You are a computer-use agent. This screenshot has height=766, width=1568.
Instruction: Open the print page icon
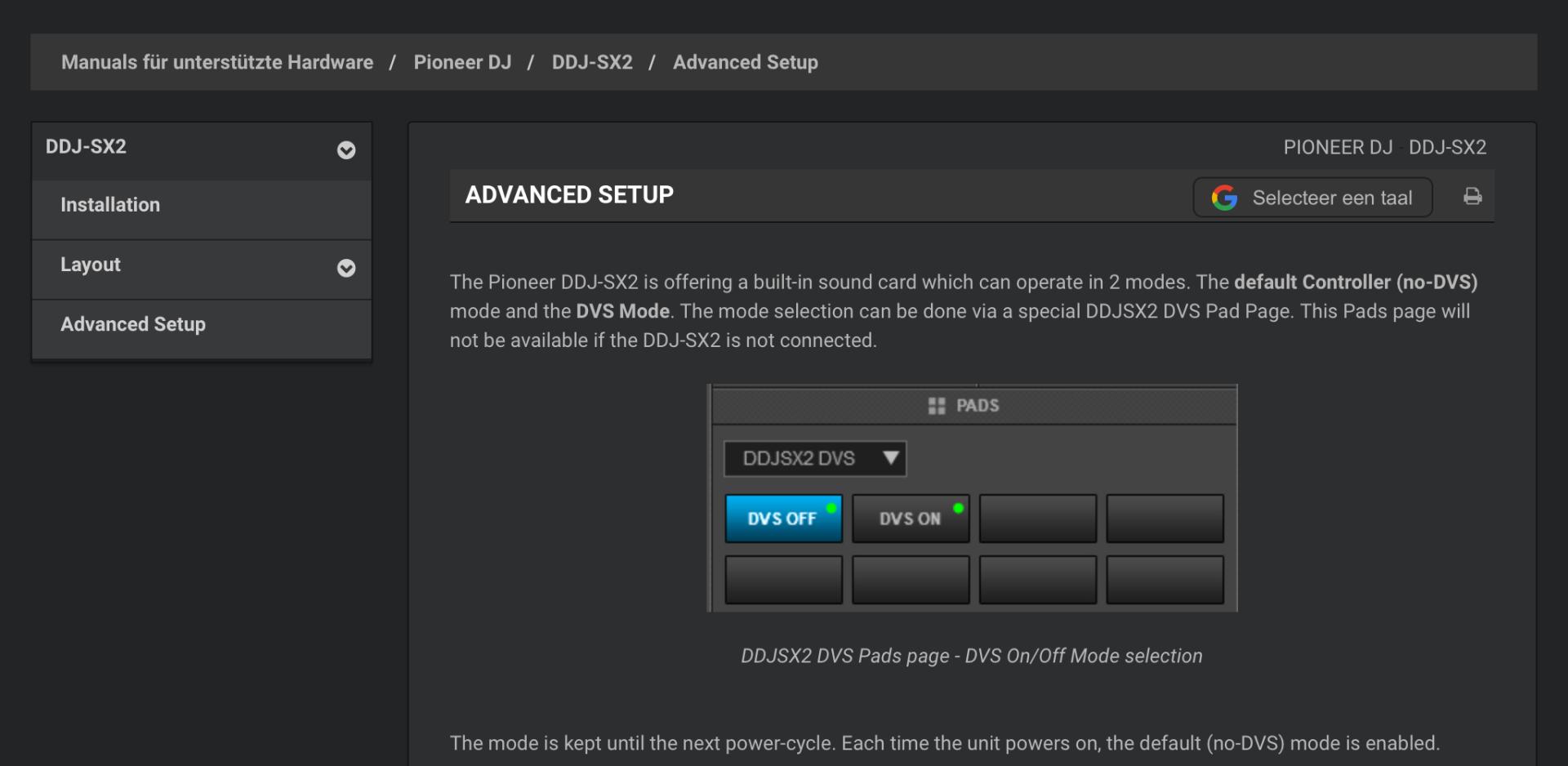pyautogui.click(x=1472, y=197)
